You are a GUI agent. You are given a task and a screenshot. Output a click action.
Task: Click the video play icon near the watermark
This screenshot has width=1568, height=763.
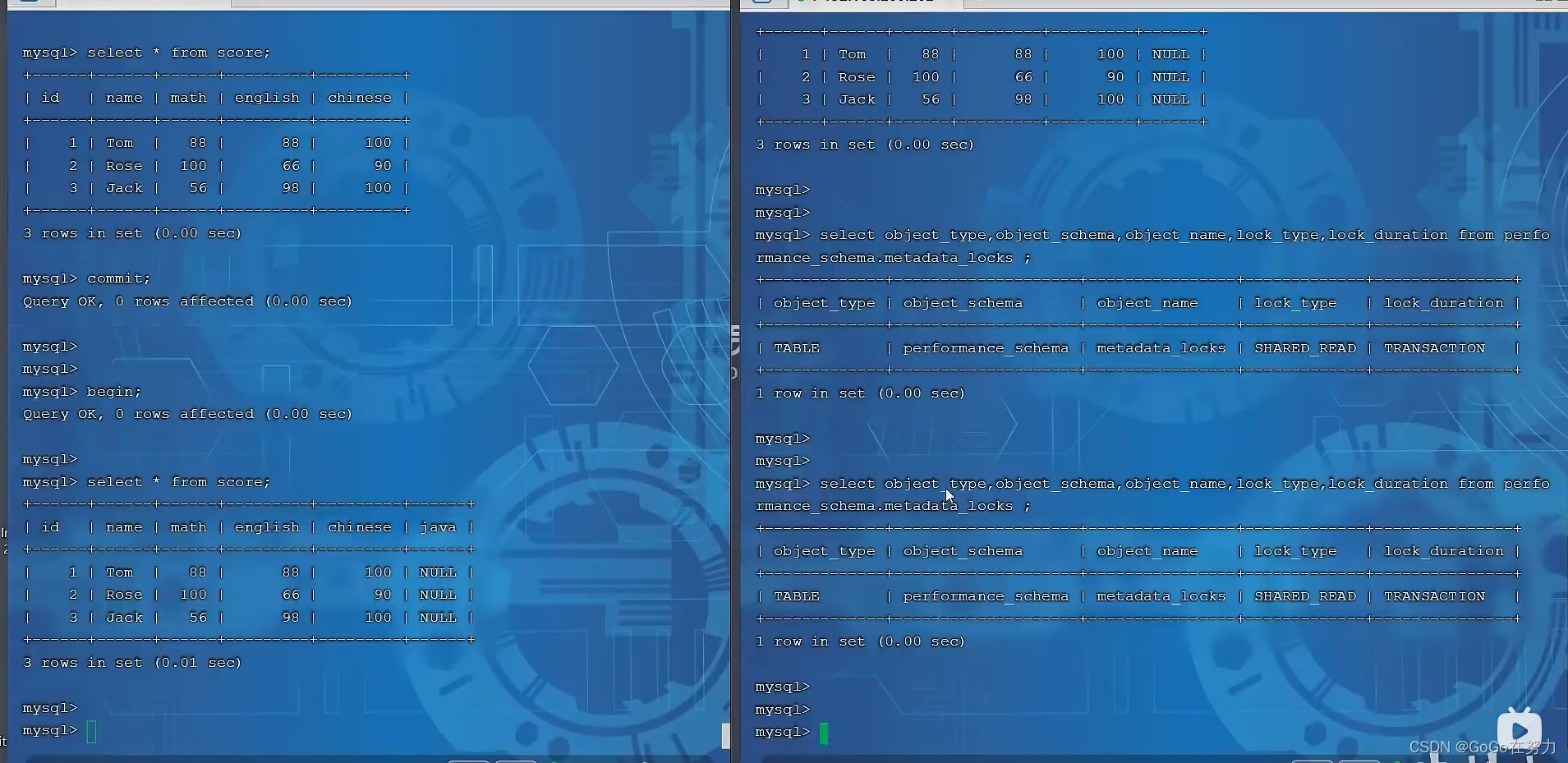pos(1519,729)
